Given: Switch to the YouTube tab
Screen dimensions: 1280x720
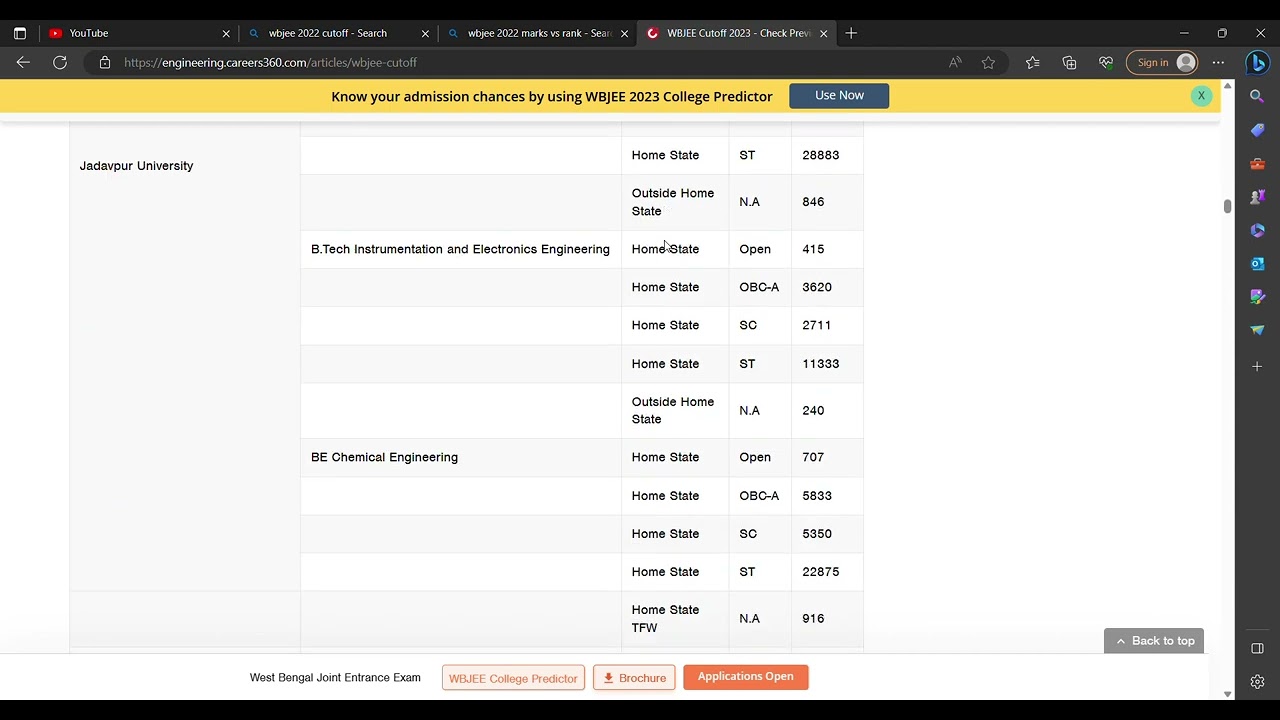Looking at the screenshot, I should pos(138,33).
